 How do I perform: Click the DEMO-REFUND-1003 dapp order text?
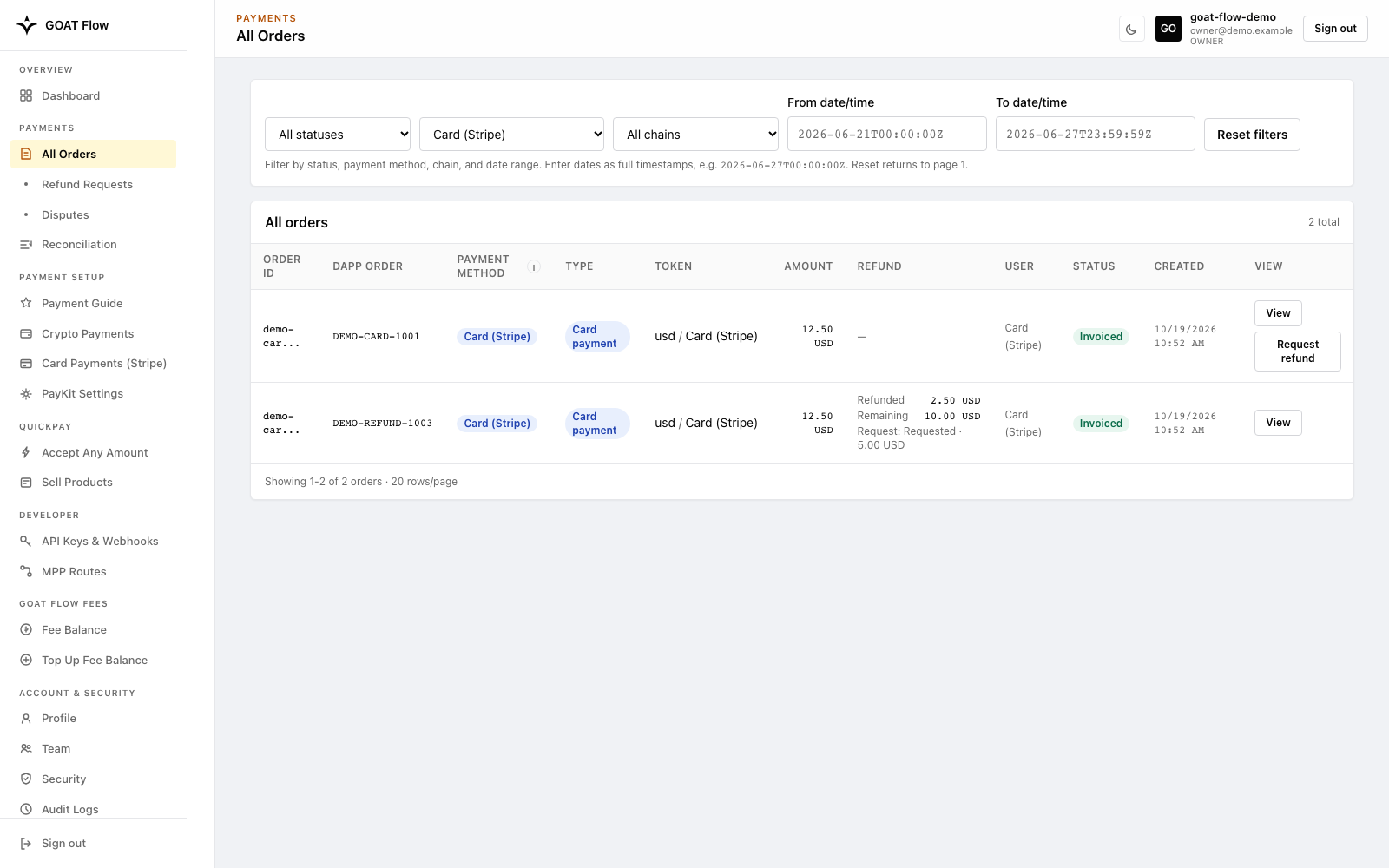[382, 424]
